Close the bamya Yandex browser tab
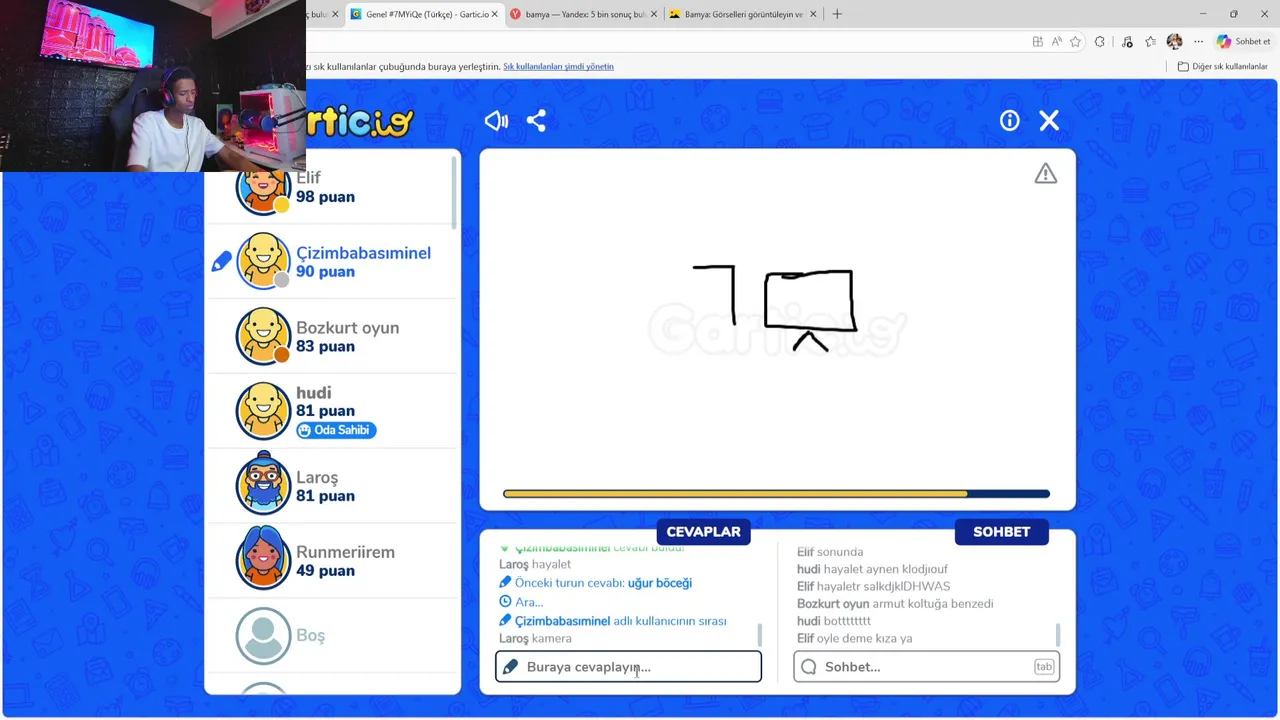The width and height of the screenshot is (1280, 720). 654,14
